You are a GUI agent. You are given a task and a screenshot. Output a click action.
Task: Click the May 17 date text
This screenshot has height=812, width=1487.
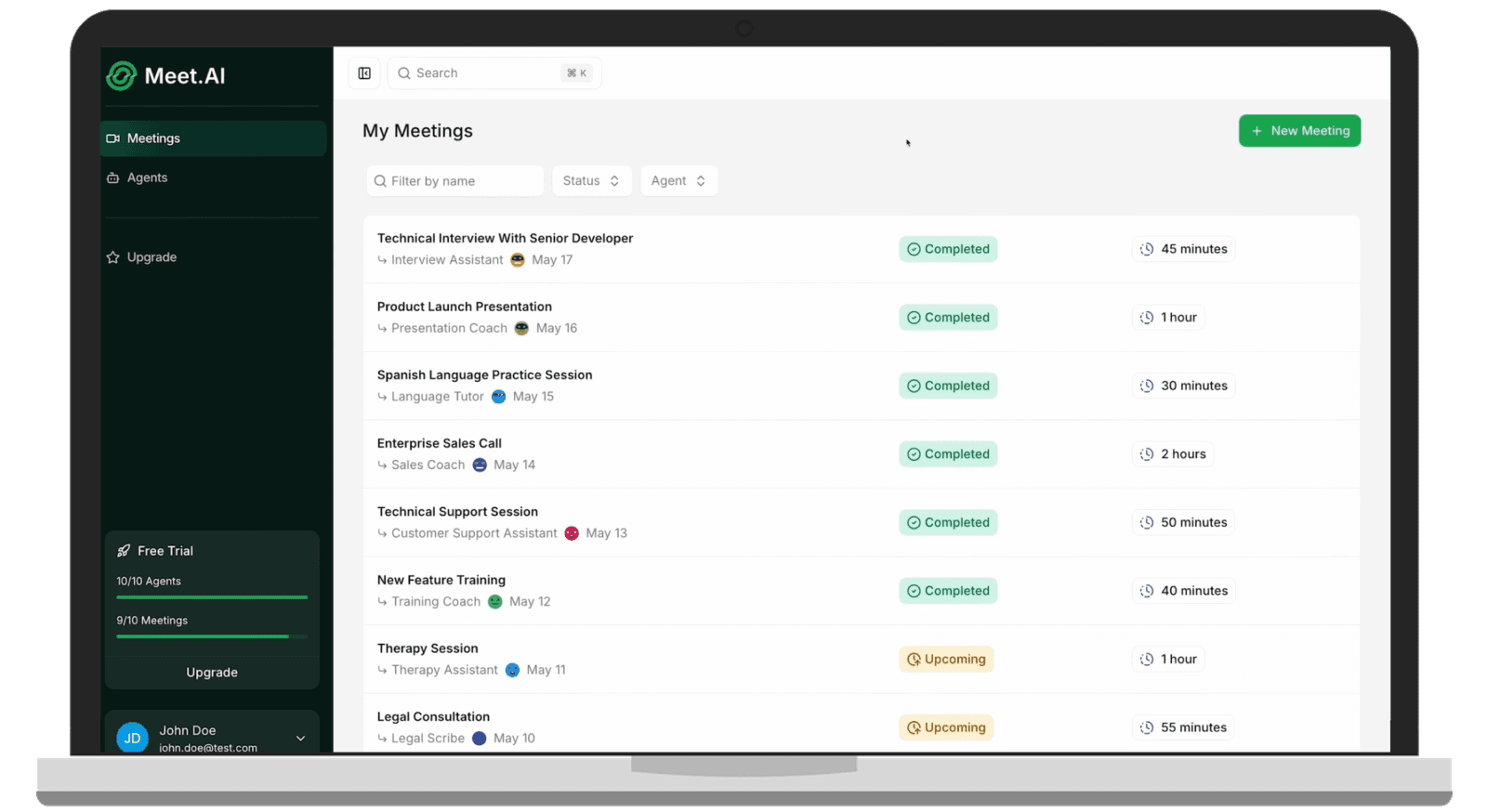(x=552, y=260)
